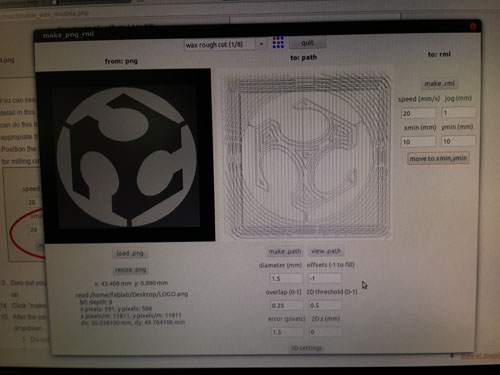Click the overlap (0-1) input field
Screen dimensions: 500x375
coord(286,305)
